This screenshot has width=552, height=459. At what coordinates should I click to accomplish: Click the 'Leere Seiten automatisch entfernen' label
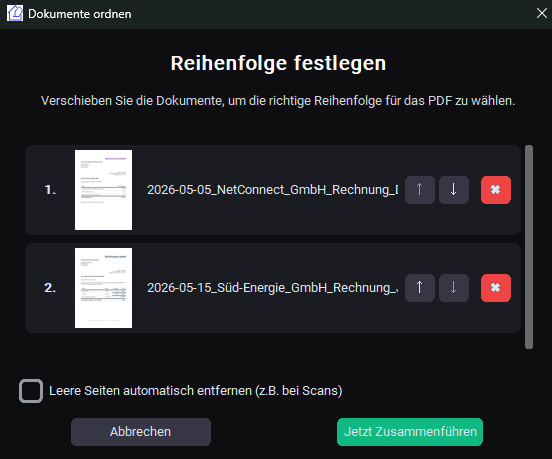pyautogui.click(x=196, y=391)
